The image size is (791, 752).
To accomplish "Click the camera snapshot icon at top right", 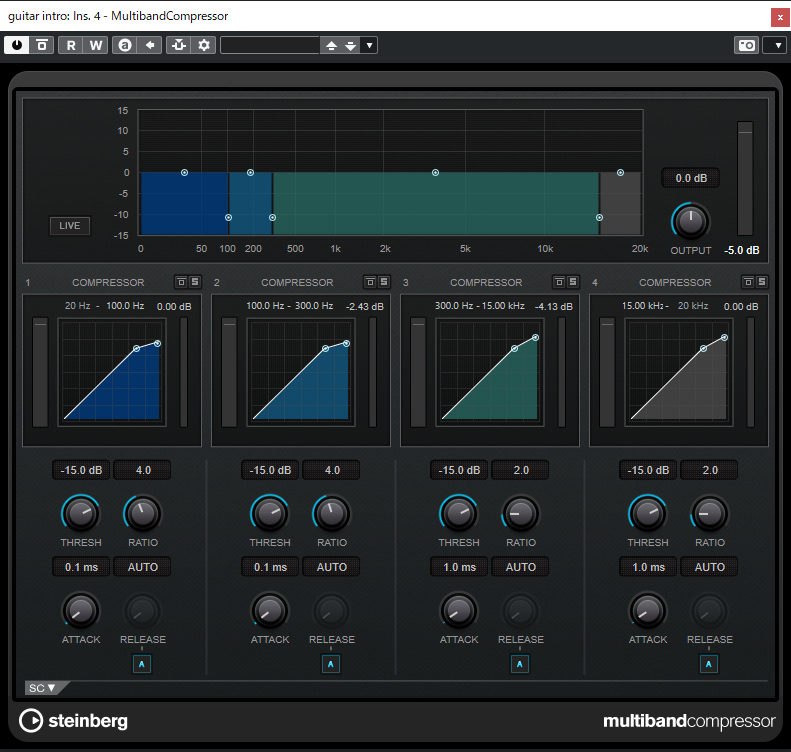I will click(x=746, y=45).
